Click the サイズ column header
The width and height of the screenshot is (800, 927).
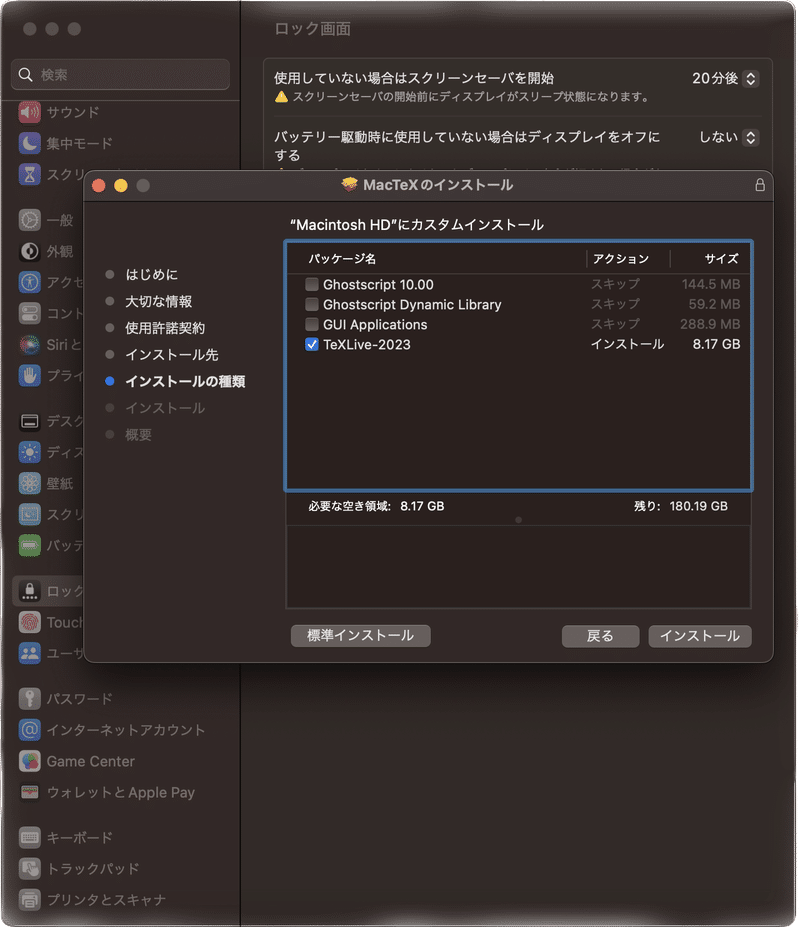(721, 258)
